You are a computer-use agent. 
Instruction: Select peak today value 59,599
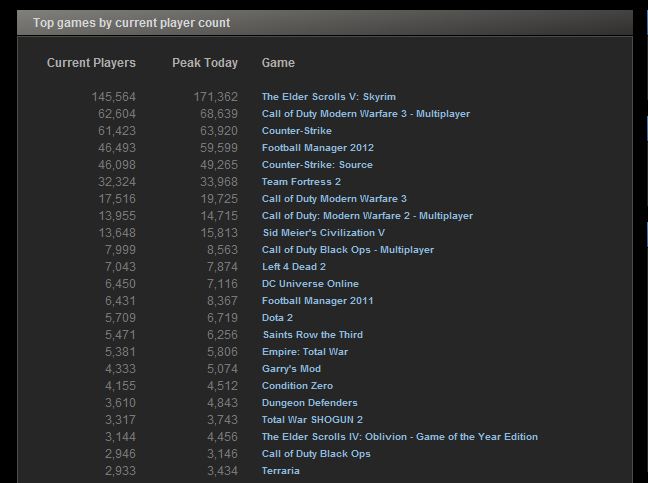tap(219, 148)
